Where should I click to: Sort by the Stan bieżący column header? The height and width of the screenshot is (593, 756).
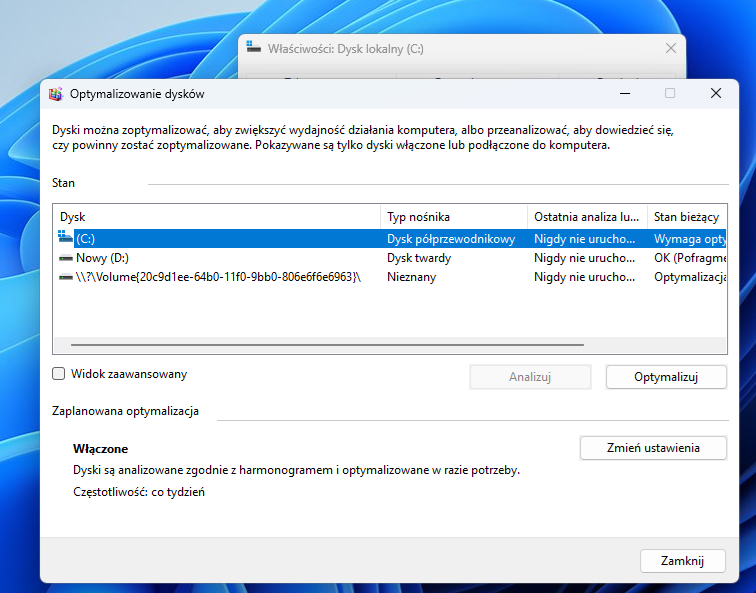pyautogui.click(x=687, y=217)
